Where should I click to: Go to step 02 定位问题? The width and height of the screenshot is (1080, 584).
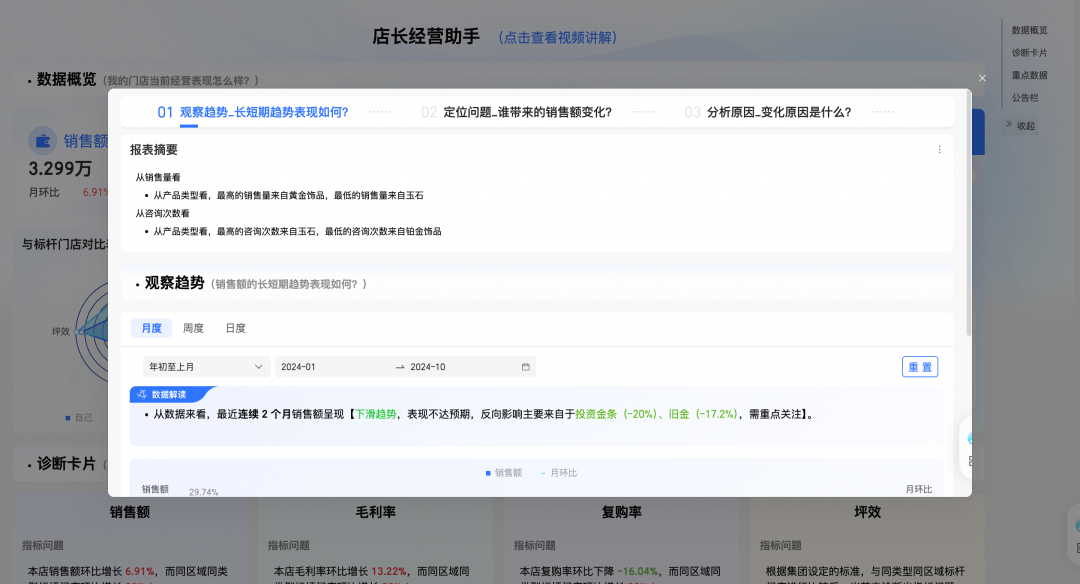click(x=517, y=112)
